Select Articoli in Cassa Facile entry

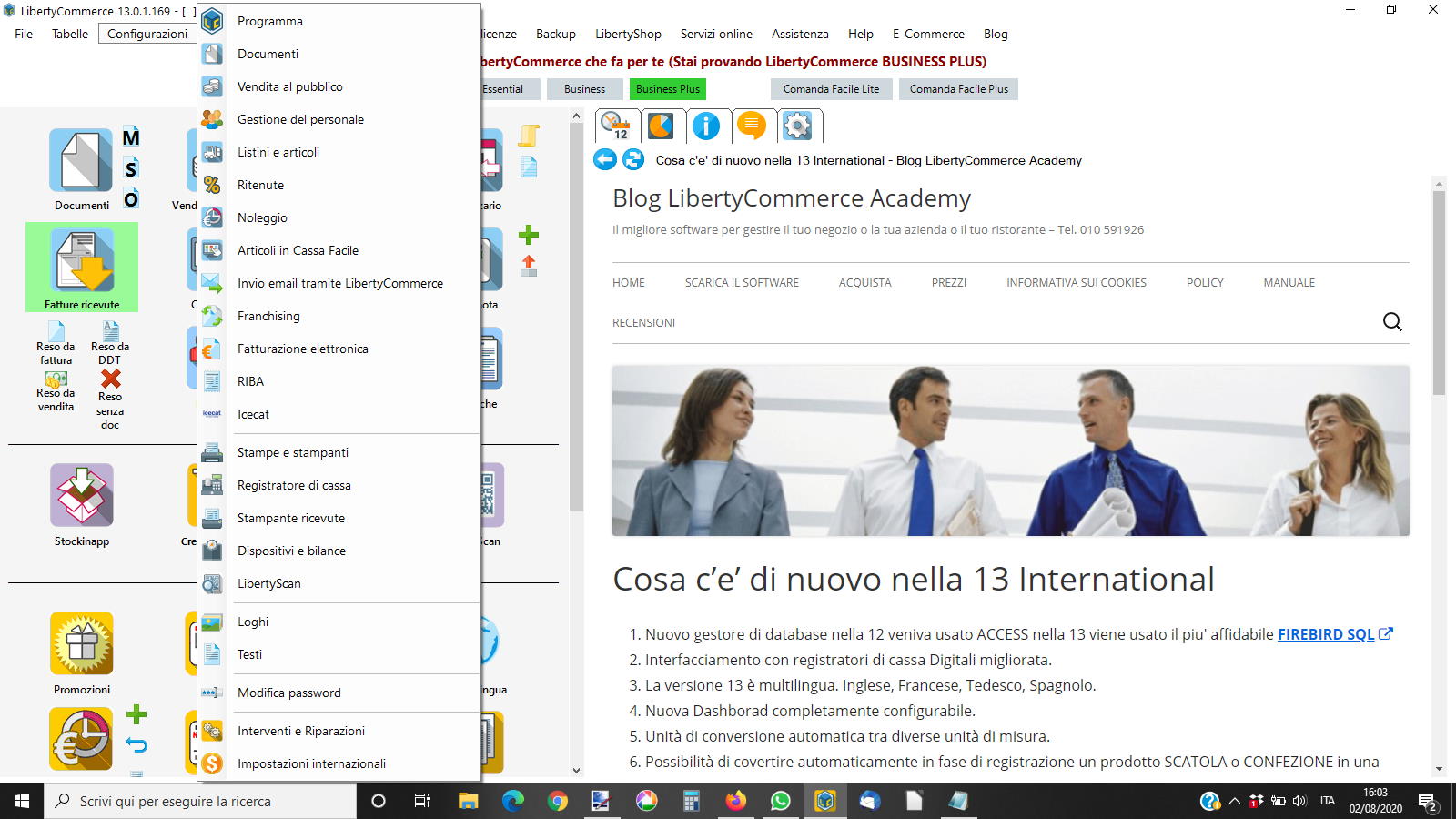click(x=339, y=250)
